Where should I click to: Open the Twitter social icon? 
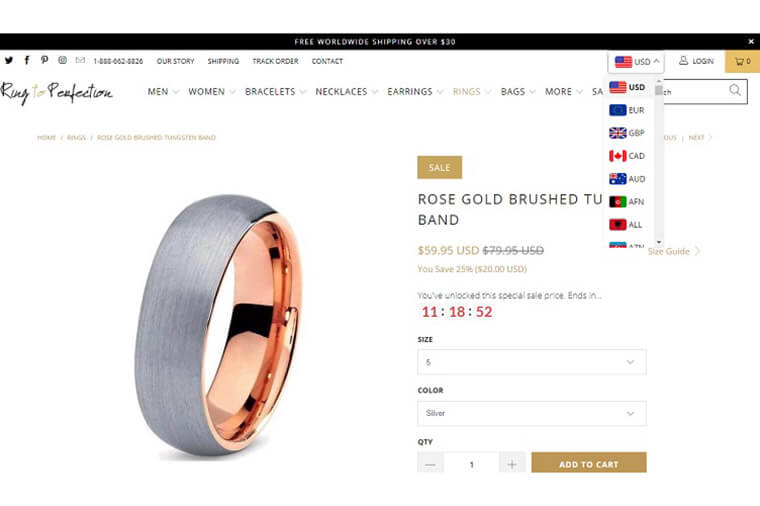(9, 61)
